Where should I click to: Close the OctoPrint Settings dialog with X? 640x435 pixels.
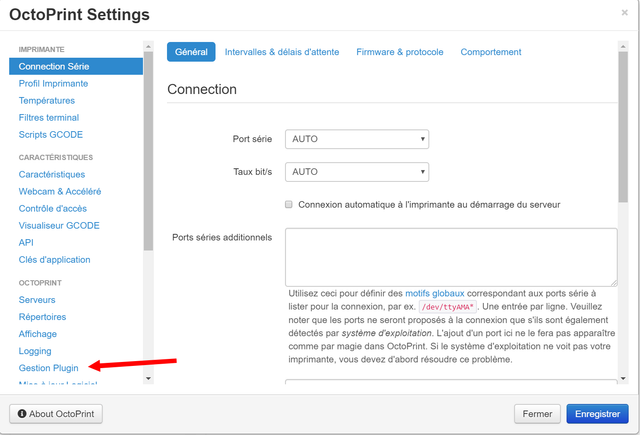pos(624,13)
